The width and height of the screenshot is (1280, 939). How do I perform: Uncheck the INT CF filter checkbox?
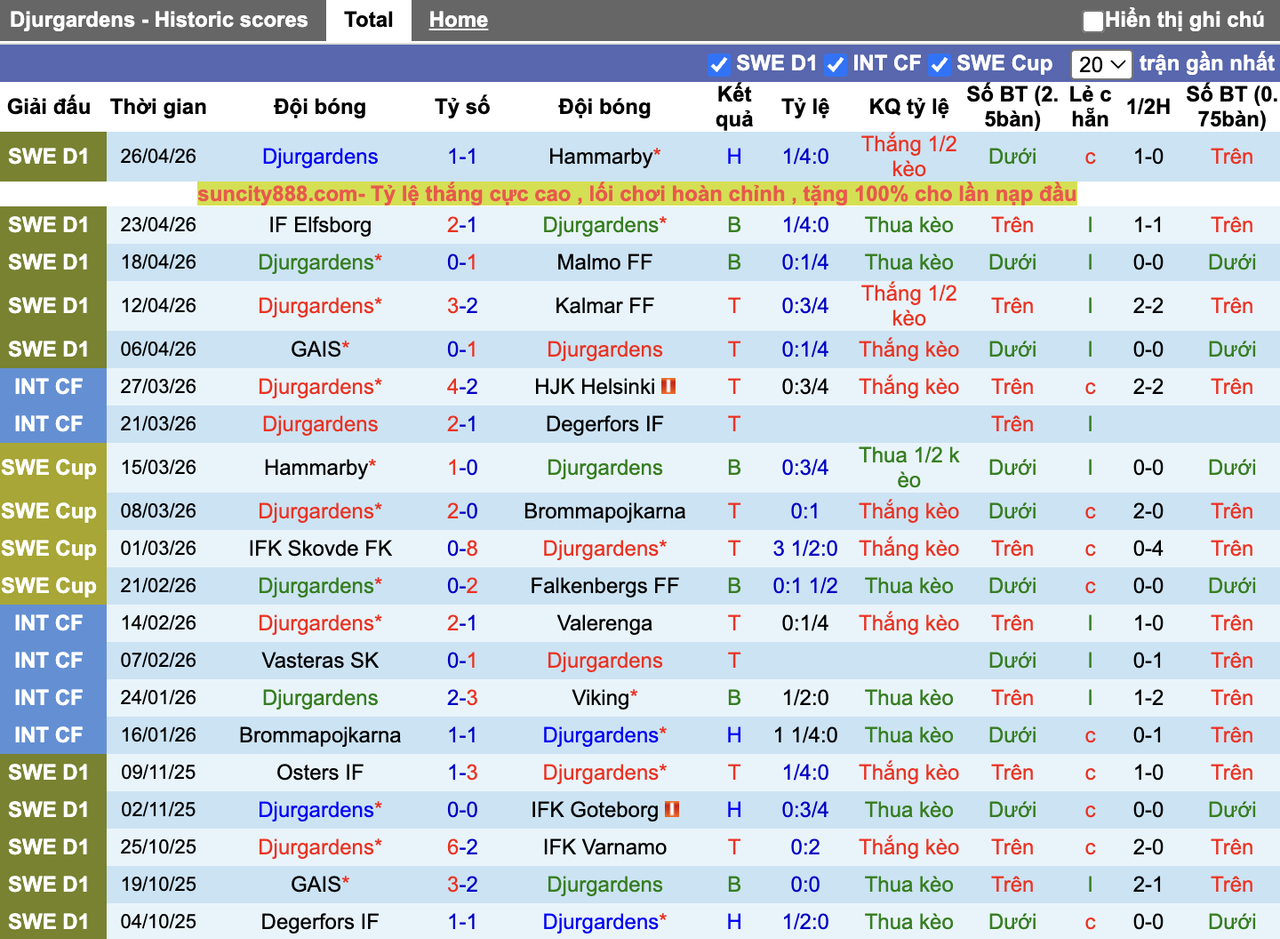coord(835,65)
